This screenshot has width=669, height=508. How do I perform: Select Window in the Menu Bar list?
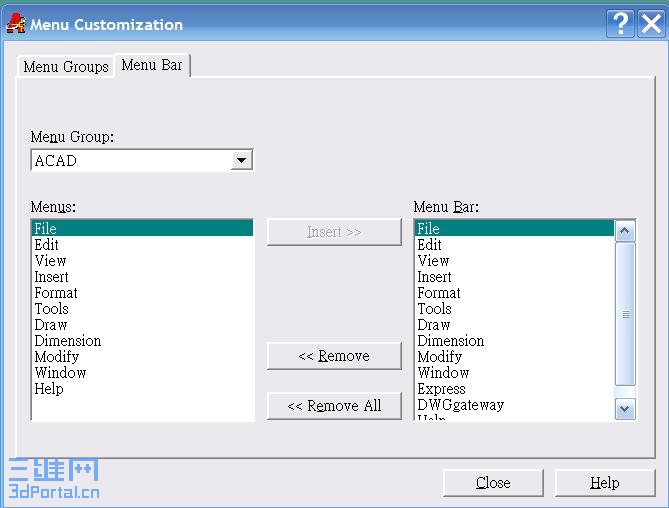tap(515, 373)
